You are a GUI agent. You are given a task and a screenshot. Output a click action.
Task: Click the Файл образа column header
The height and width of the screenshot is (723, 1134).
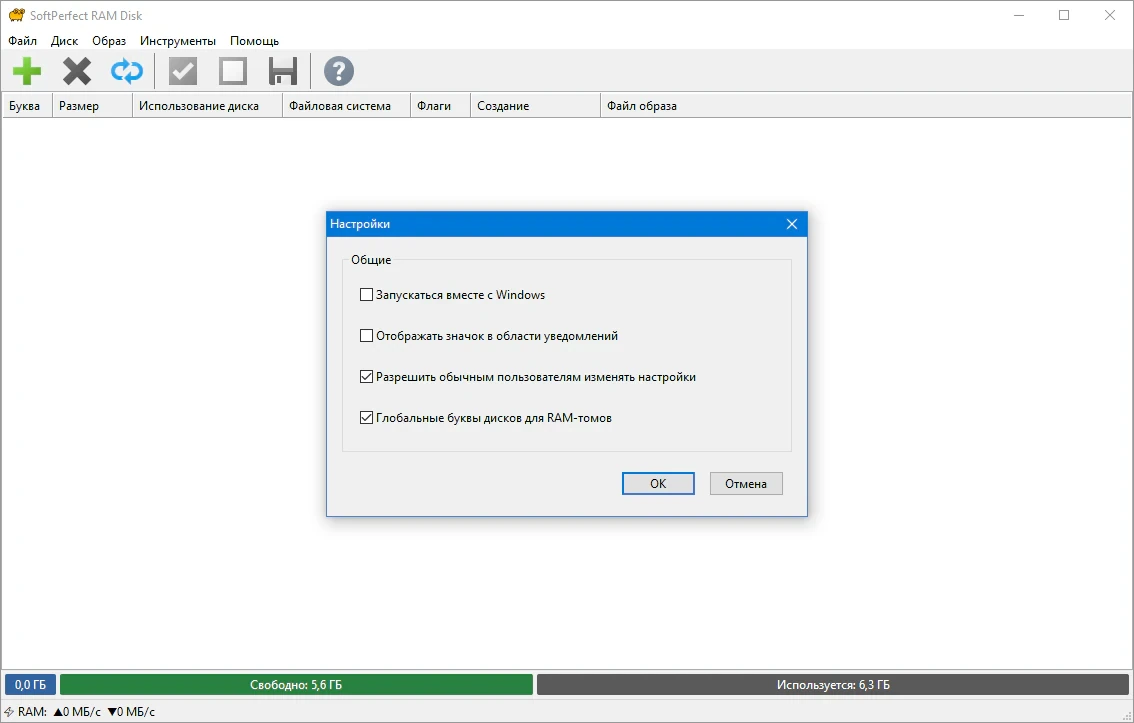coord(866,106)
